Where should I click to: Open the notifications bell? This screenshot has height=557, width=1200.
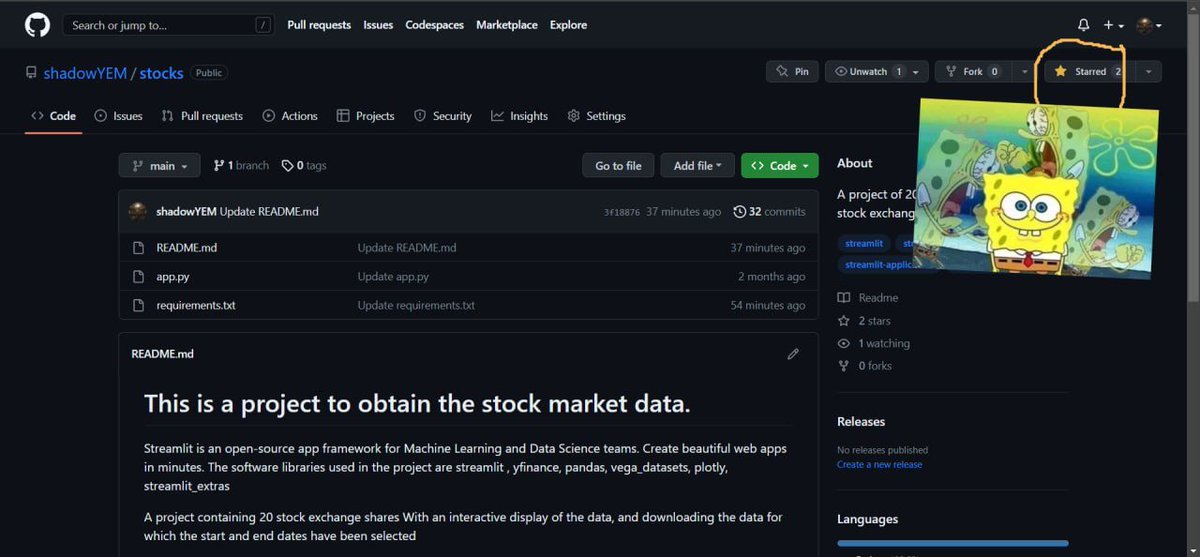pyautogui.click(x=1084, y=25)
